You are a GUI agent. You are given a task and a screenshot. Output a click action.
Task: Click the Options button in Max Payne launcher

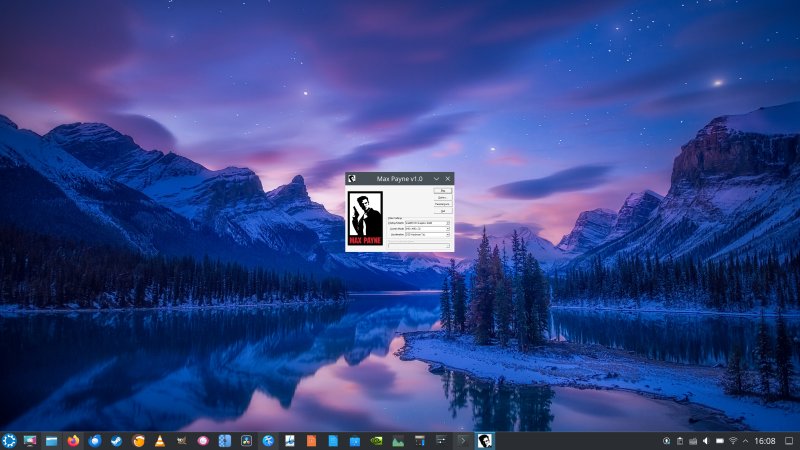[443, 197]
